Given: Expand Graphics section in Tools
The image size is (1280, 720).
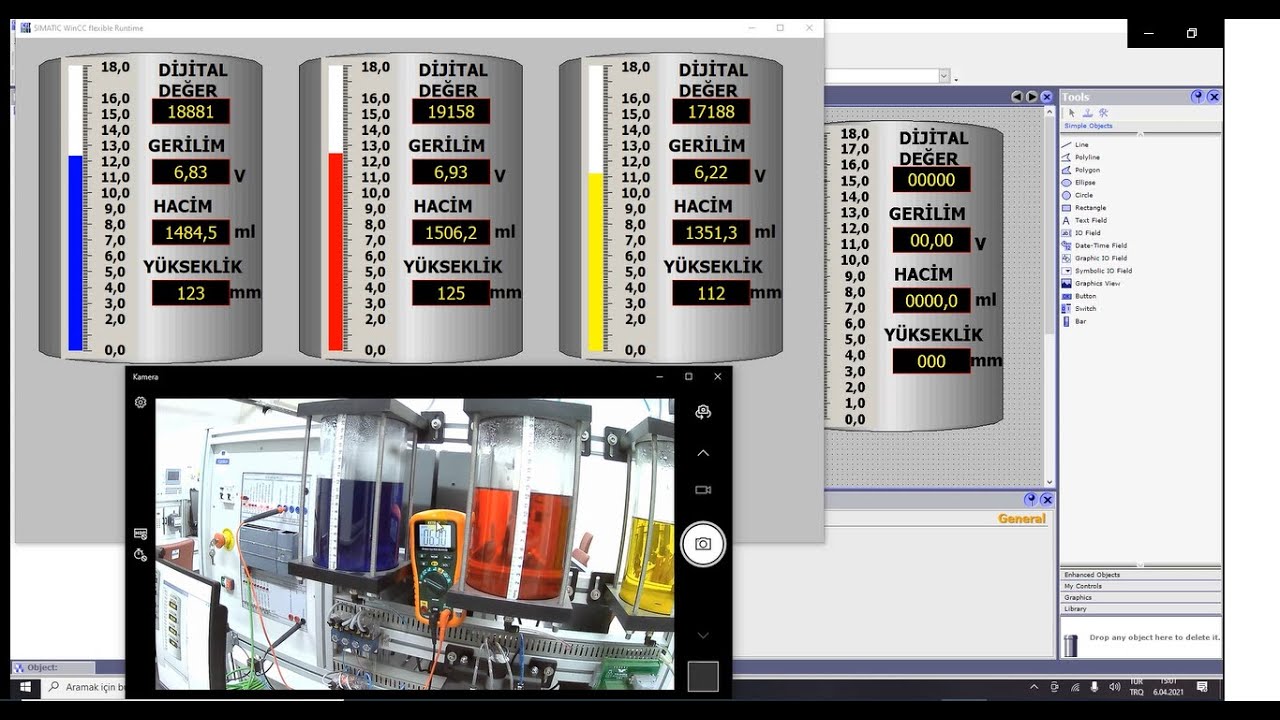Looking at the screenshot, I should pos(1140,597).
